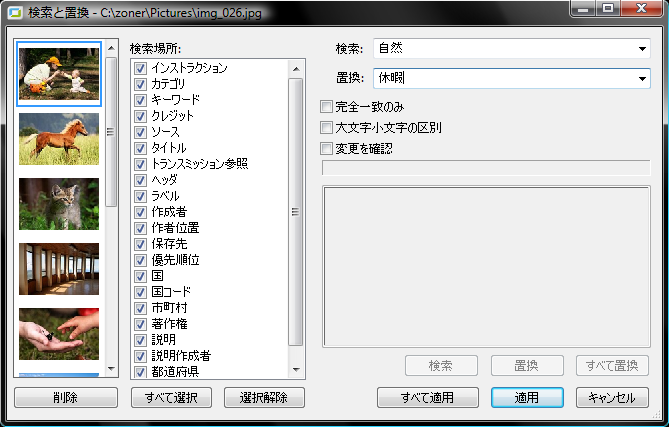Click the すべて選択 button

tap(171, 398)
